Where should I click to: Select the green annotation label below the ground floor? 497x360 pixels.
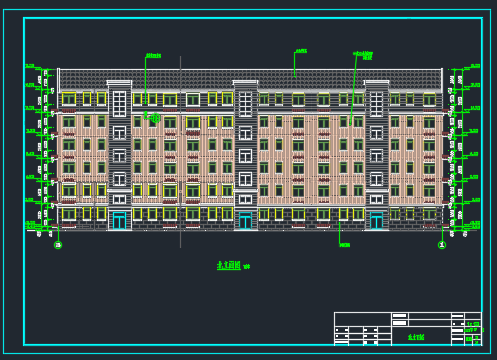[x=345, y=245]
